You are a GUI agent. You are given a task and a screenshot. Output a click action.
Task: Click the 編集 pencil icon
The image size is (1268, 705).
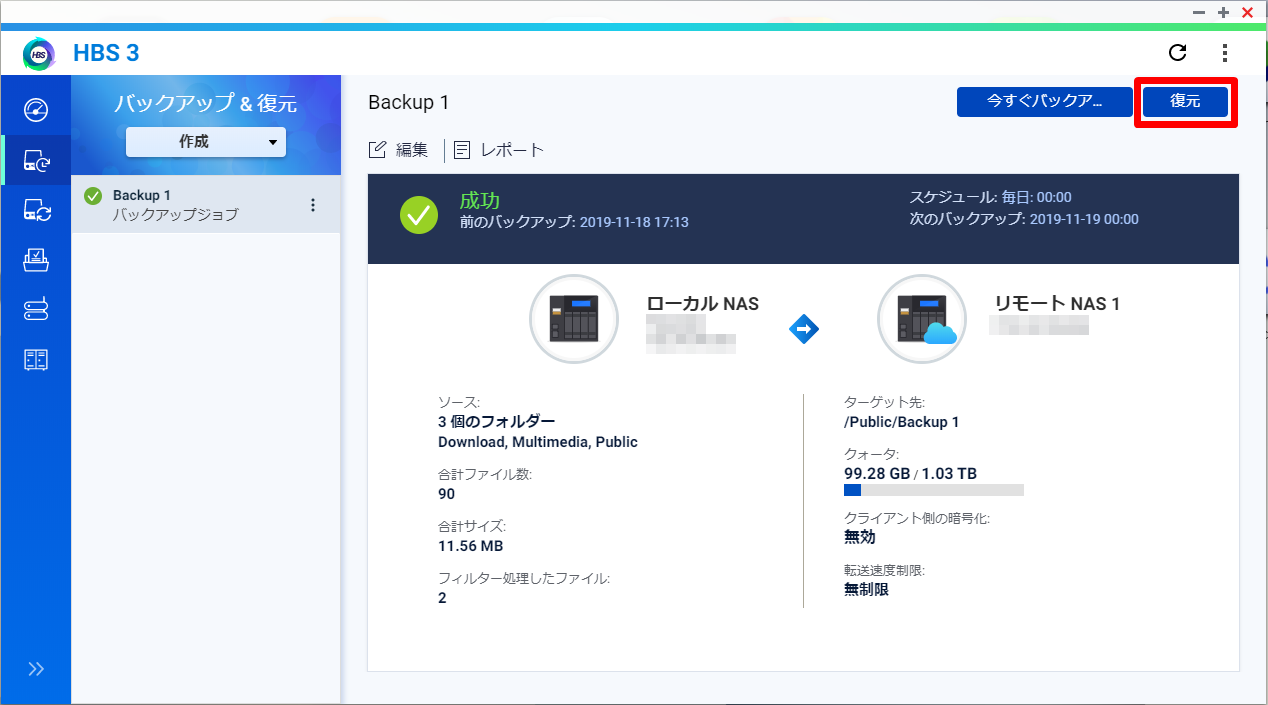pyautogui.click(x=378, y=150)
